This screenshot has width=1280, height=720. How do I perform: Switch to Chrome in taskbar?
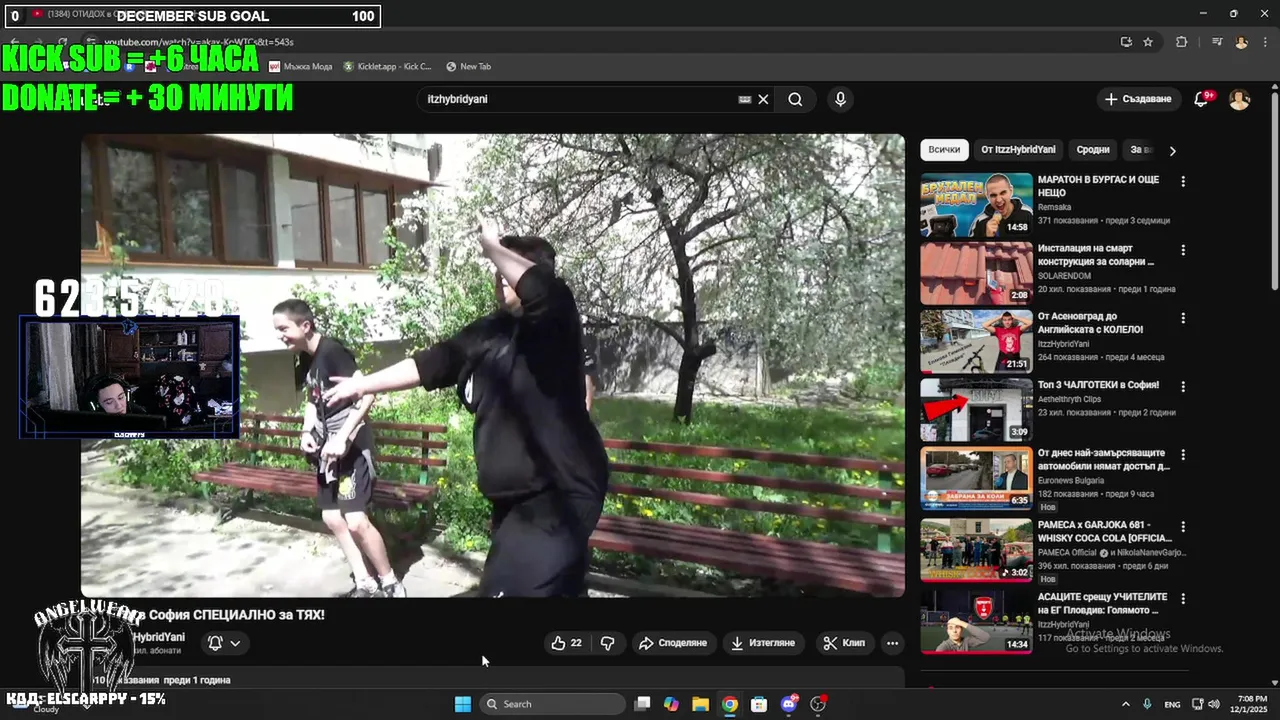[730, 704]
